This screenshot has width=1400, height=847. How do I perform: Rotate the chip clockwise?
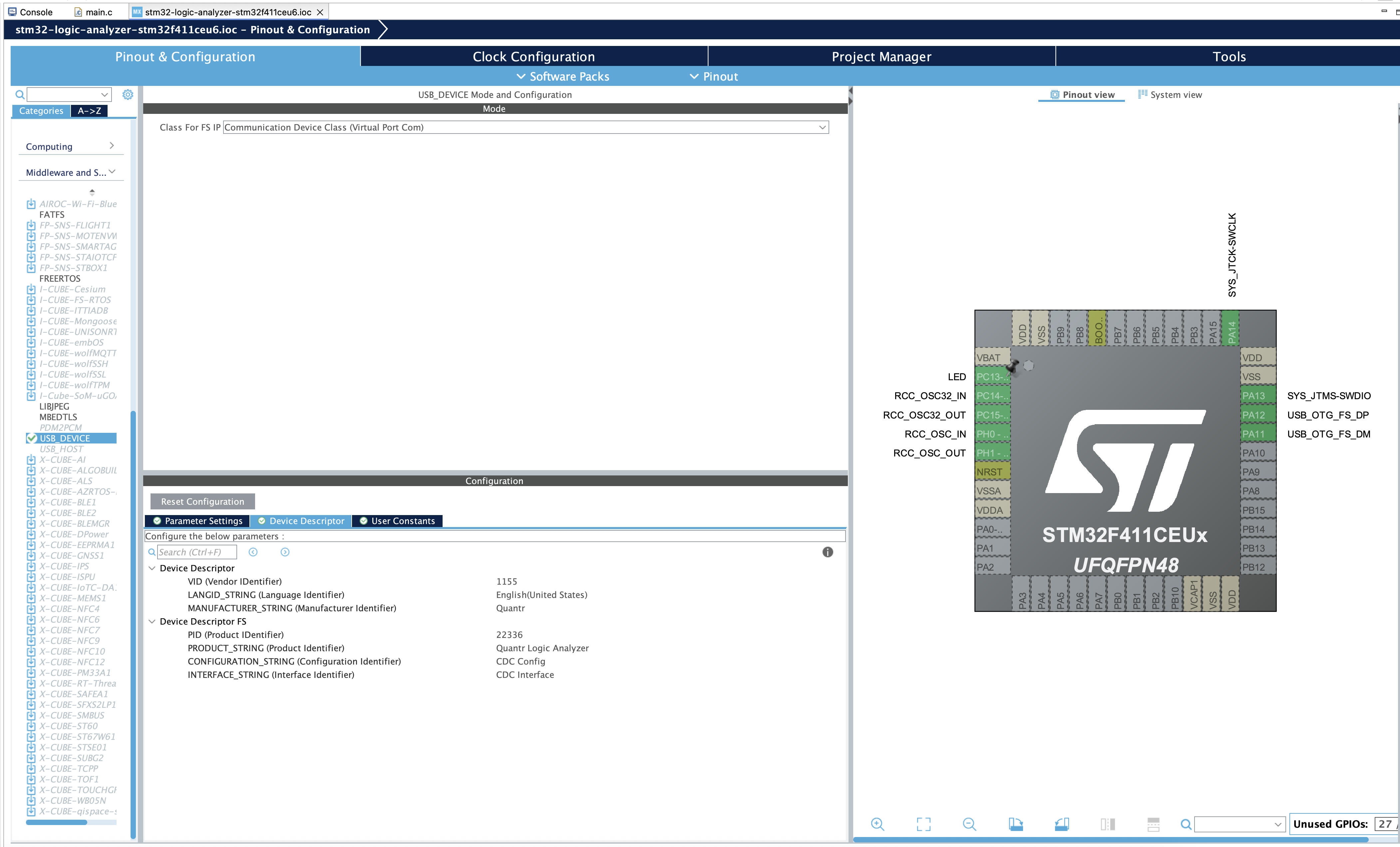point(1015,824)
